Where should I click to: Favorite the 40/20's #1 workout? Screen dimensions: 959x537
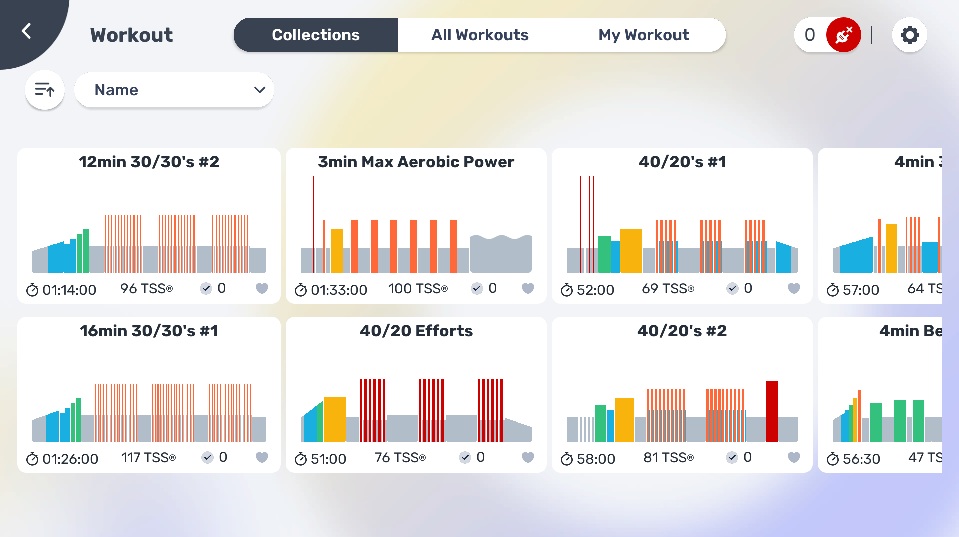794,288
